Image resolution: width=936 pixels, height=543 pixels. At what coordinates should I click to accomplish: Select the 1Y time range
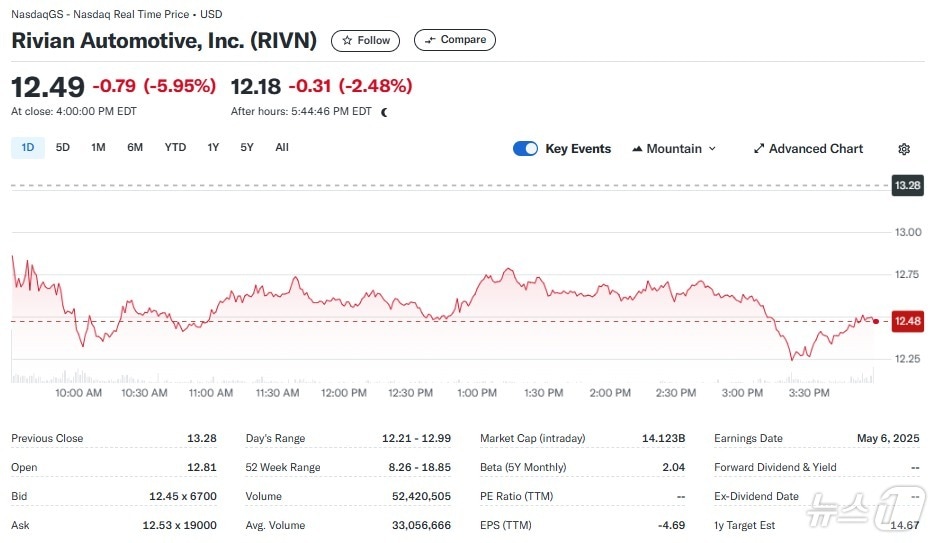pyautogui.click(x=213, y=148)
